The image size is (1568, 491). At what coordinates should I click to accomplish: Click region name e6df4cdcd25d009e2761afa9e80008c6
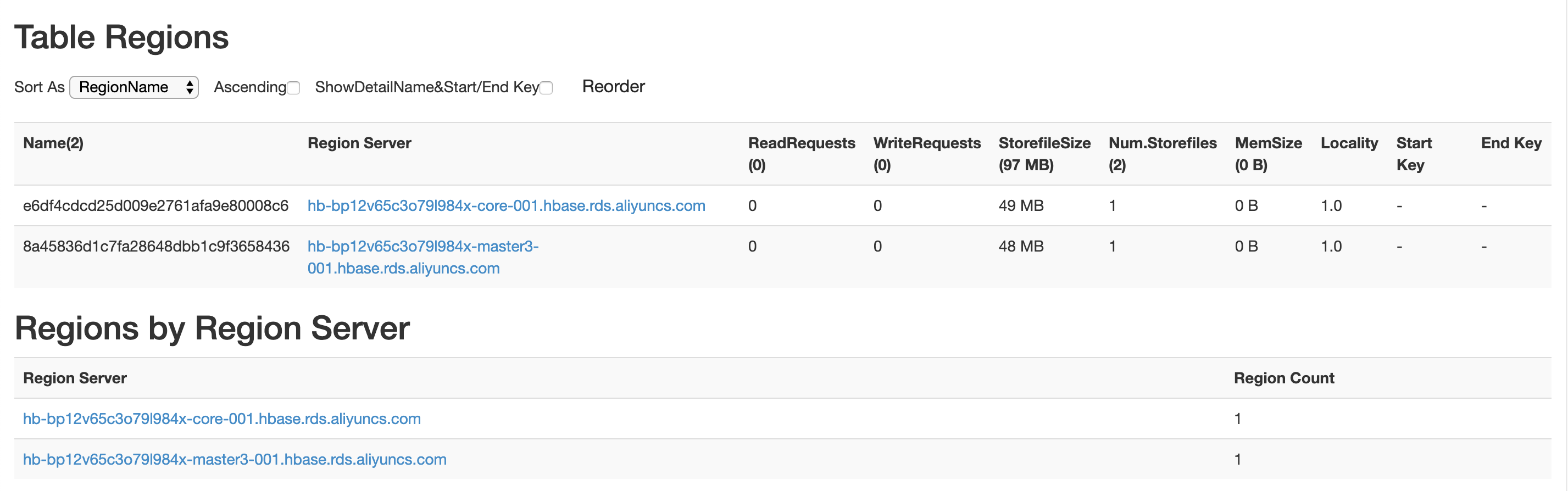pyautogui.click(x=155, y=205)
